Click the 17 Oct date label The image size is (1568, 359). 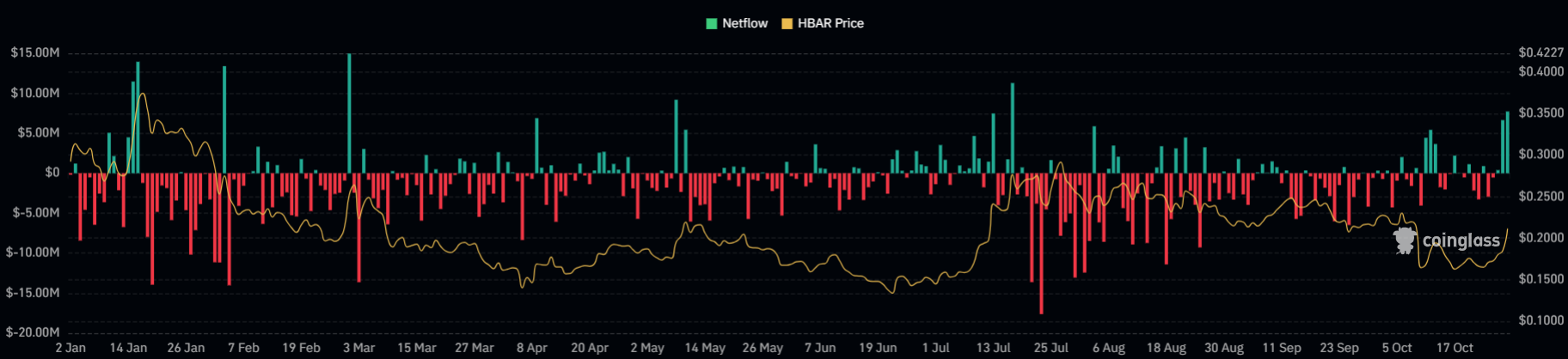pyautogui.click(x=1455, y=348)
